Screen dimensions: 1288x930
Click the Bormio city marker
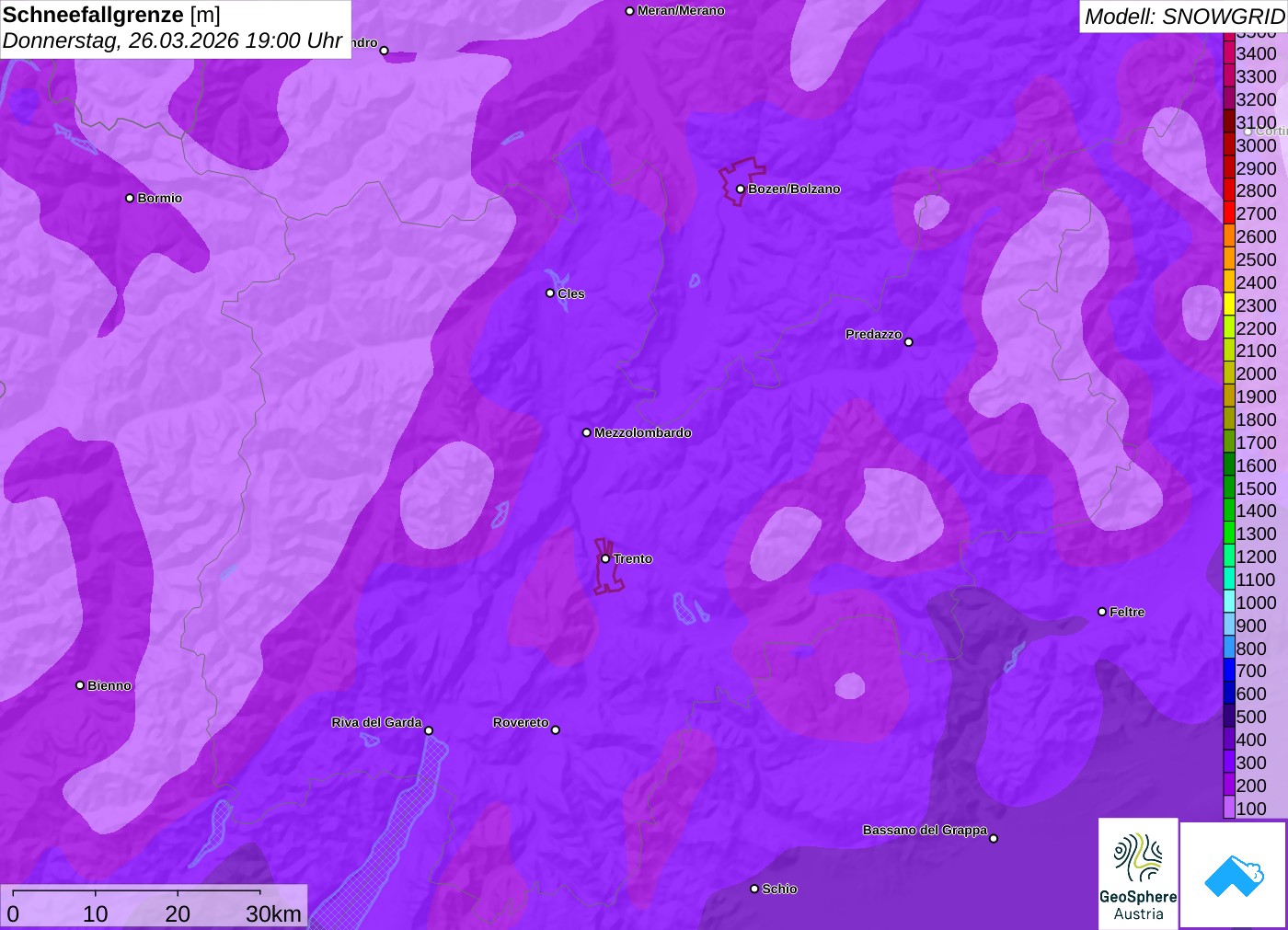(x=130, y=198)
